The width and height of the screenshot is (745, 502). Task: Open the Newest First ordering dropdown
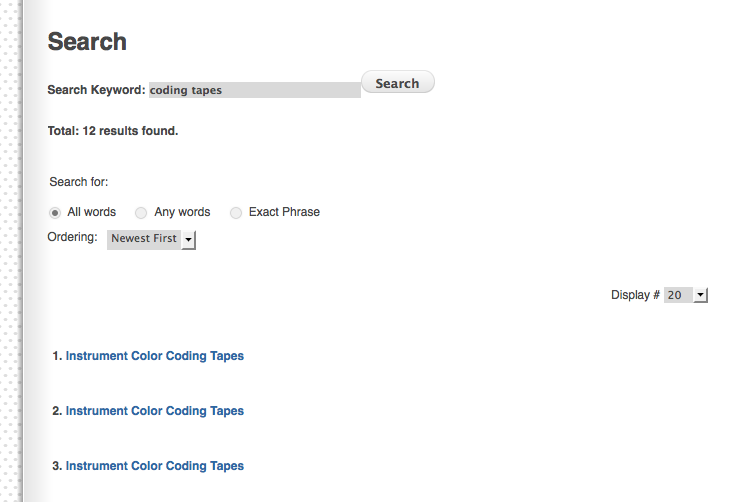(x=144, y=239)
